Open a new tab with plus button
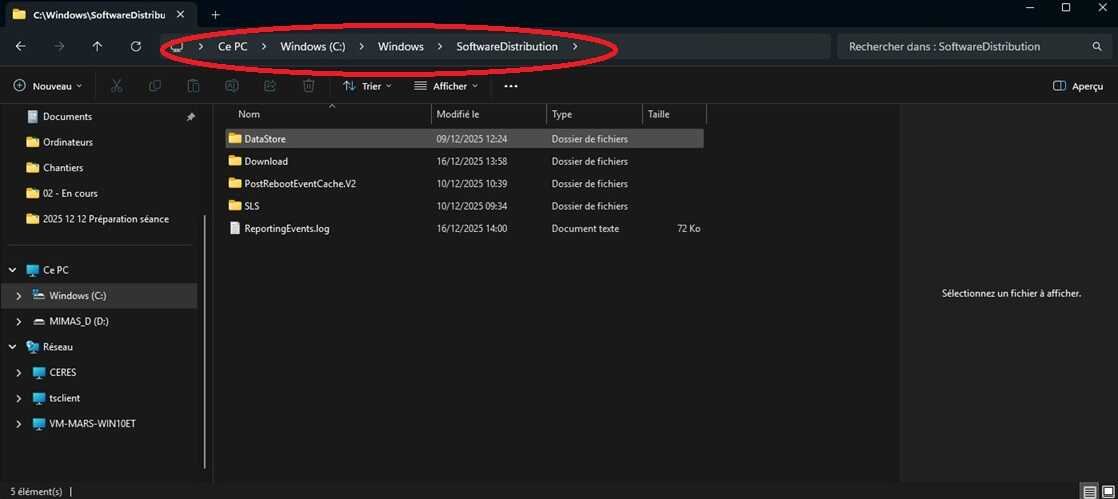The image size is (1118, 499). (215, 14)
